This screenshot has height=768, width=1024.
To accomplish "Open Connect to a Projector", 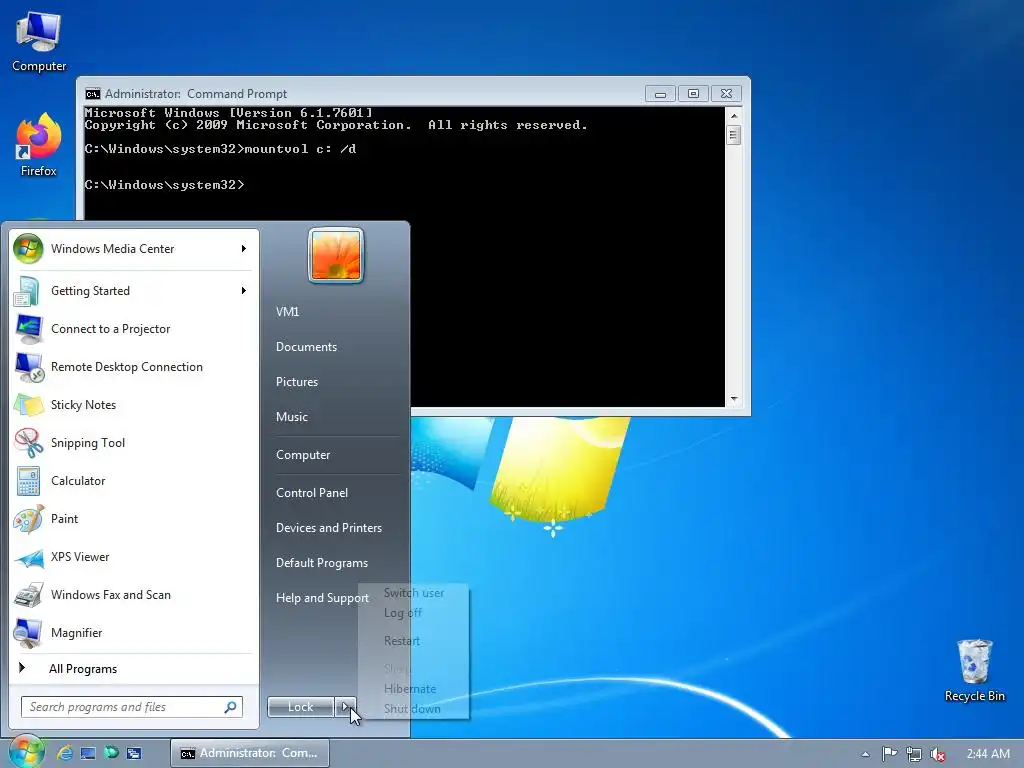I will tap(134, 328).
